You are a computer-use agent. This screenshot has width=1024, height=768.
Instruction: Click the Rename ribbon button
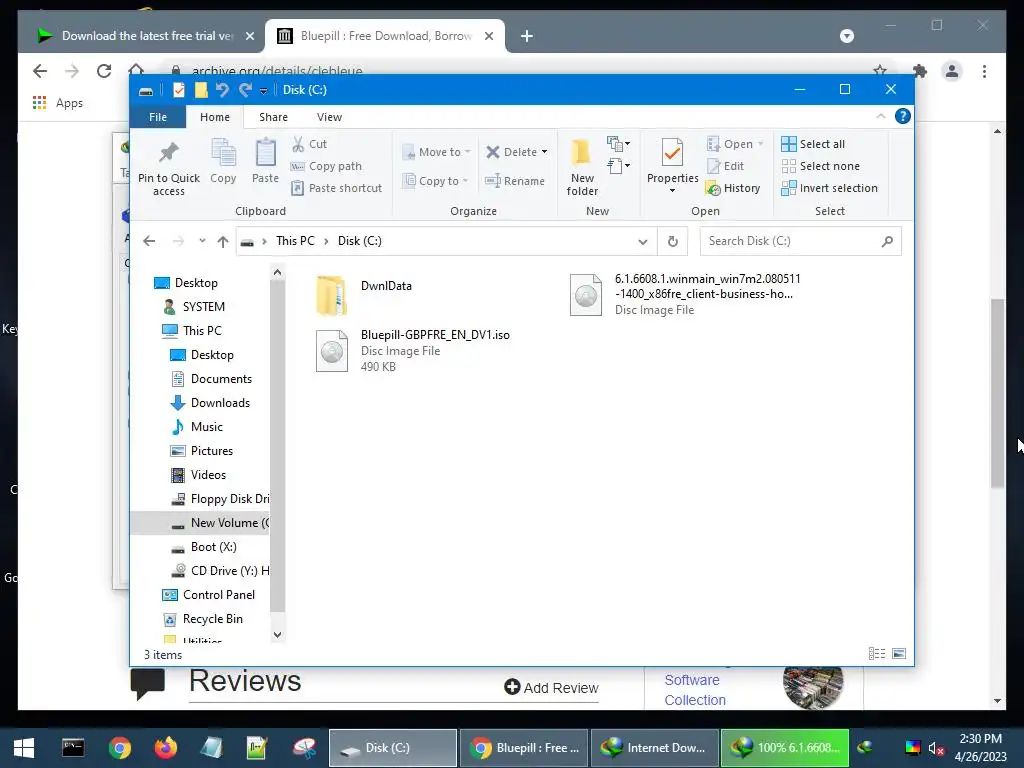coord(515,181)
